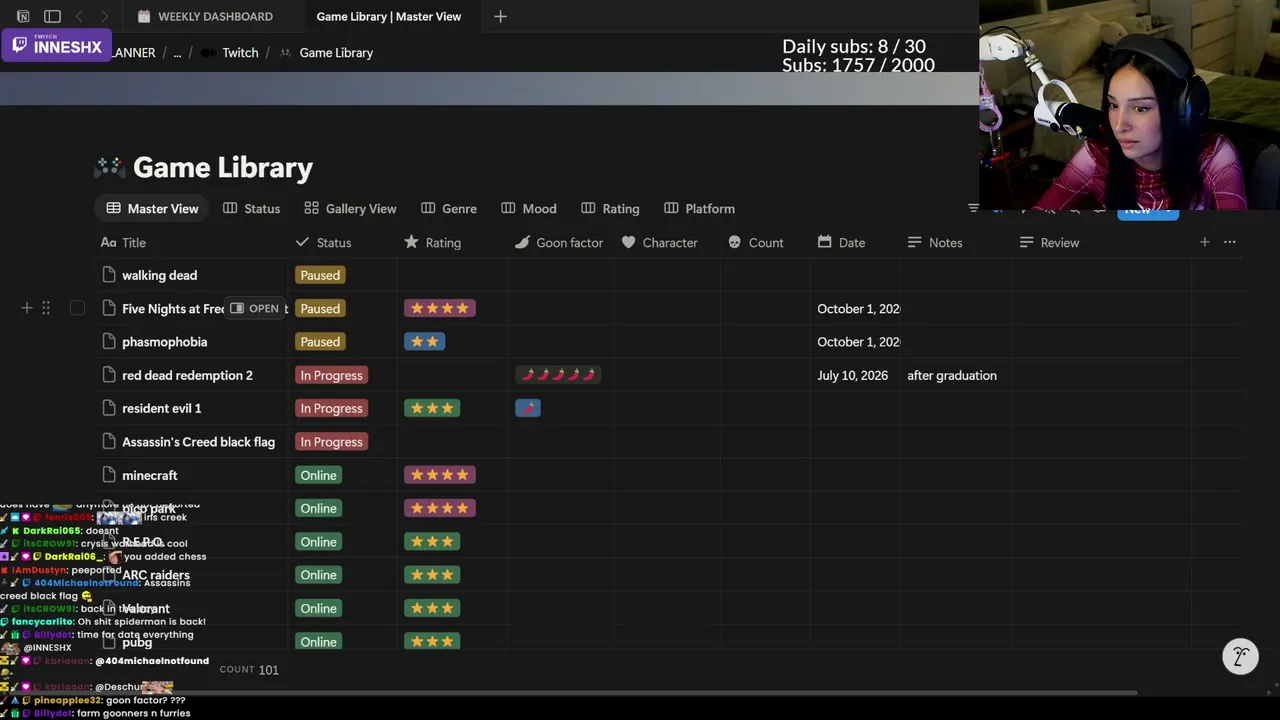Viewport: 1280px width, 720px height.
Task: Open the Date column header menu
Action: [x=841, y=243]
